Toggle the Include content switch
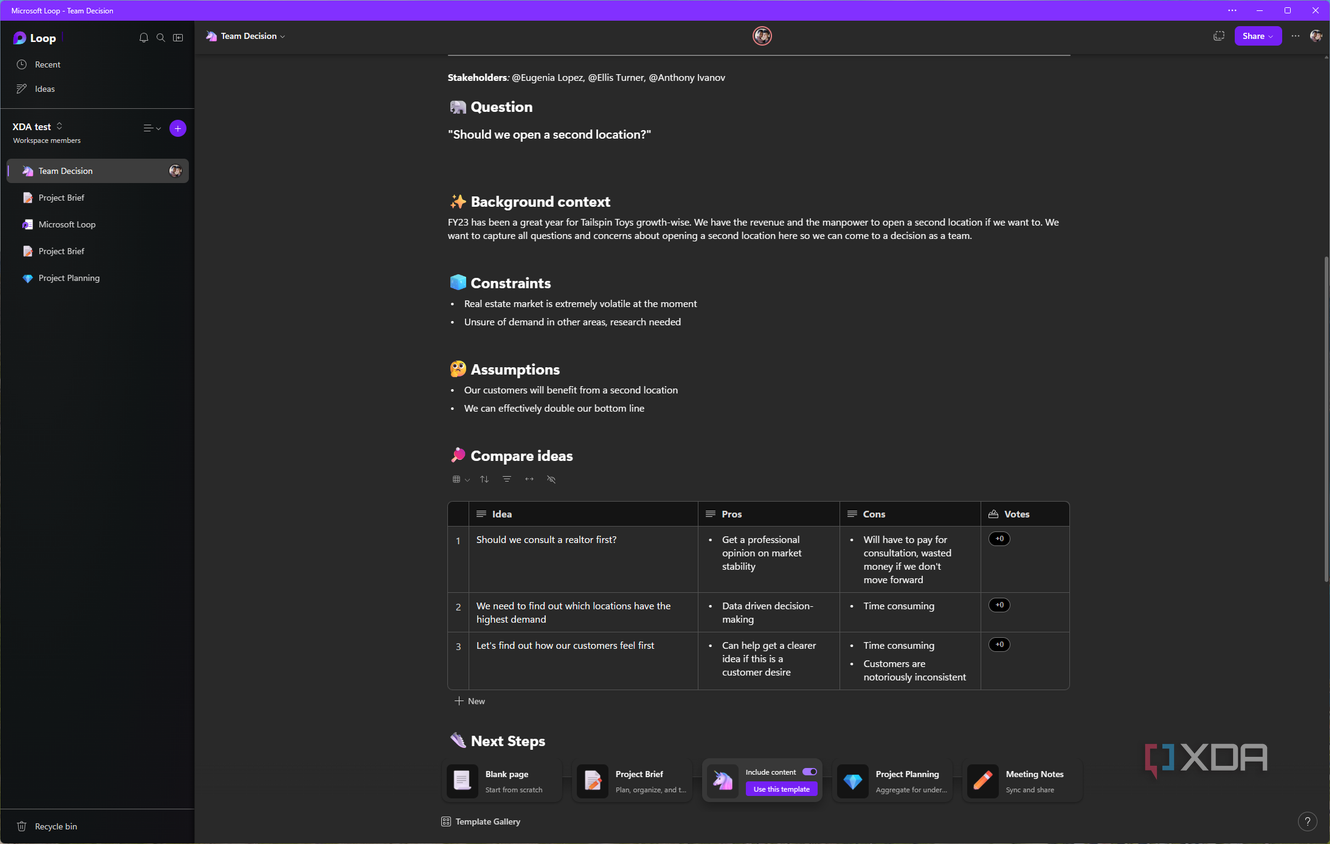Viewport: 1330px width, 844px height. [x=809, y=772]
